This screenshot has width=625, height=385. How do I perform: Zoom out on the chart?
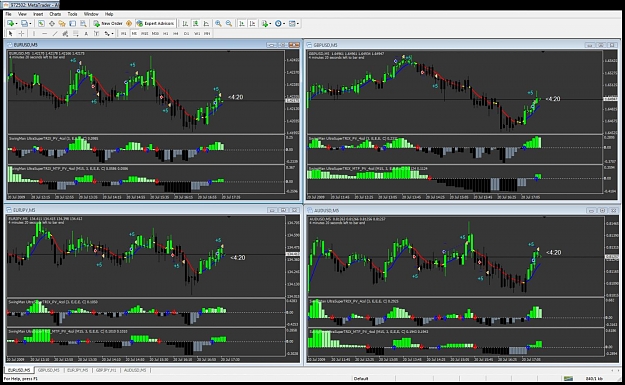point(229,24)
